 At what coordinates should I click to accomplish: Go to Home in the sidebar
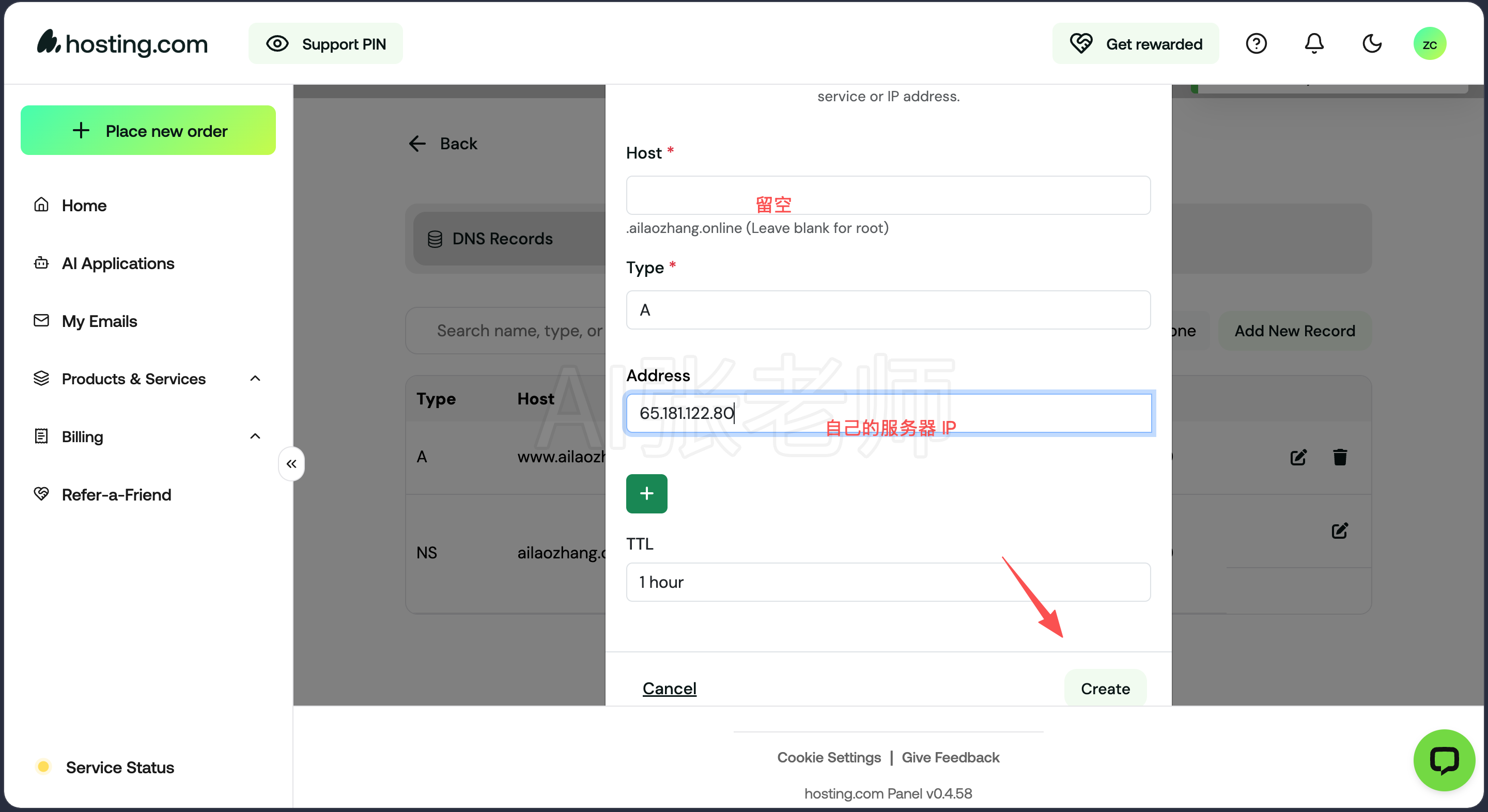coord(84,206)
